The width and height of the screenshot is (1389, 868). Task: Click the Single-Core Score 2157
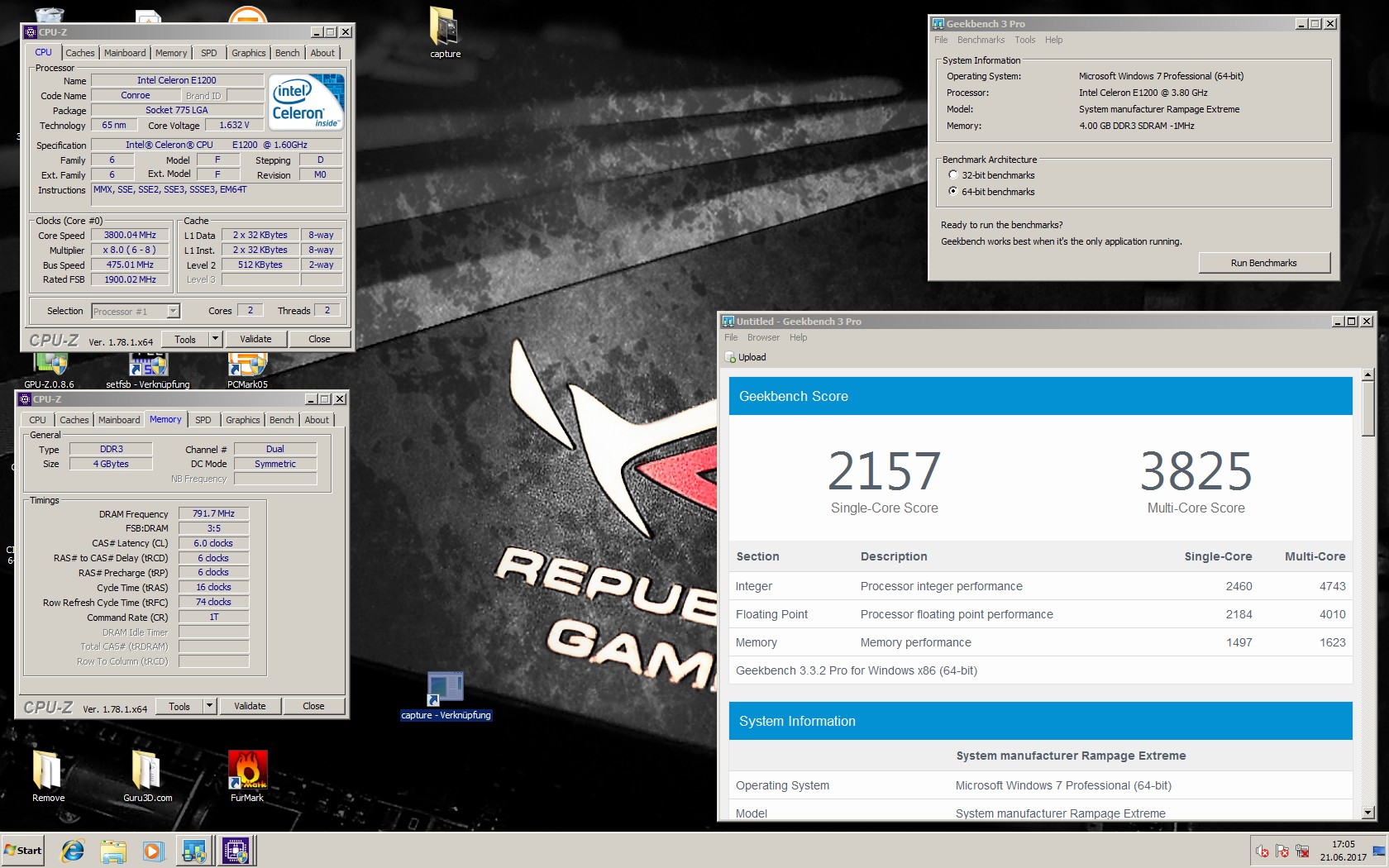884,470
